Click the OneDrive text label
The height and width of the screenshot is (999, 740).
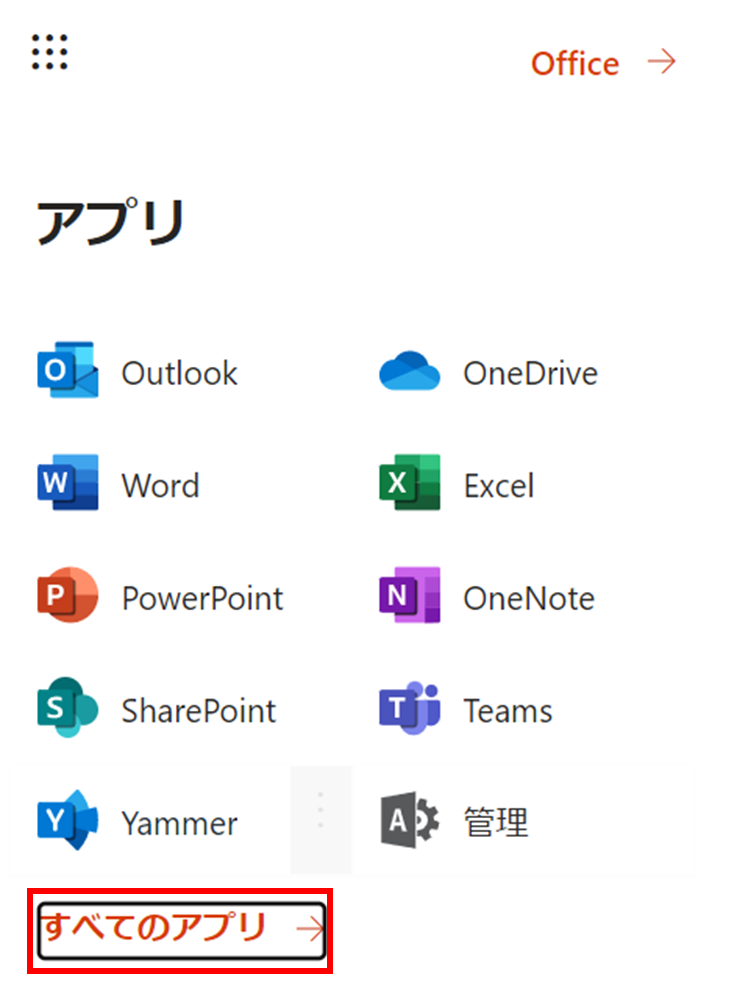coord(530,373)
